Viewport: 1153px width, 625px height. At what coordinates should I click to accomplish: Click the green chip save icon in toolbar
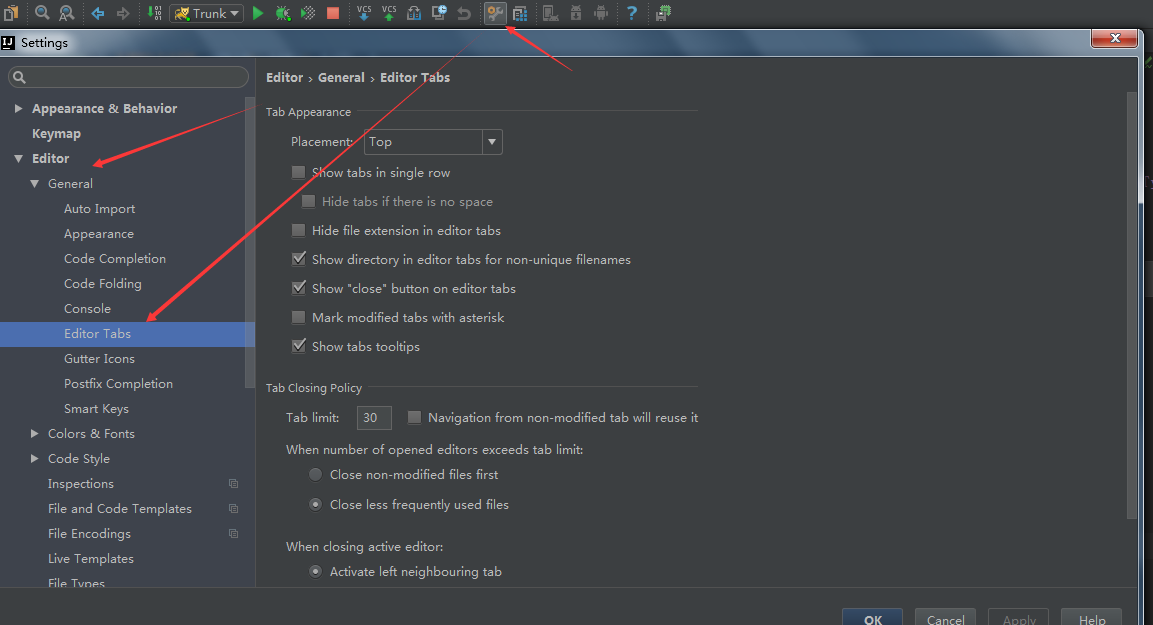[x=663, y=13]
